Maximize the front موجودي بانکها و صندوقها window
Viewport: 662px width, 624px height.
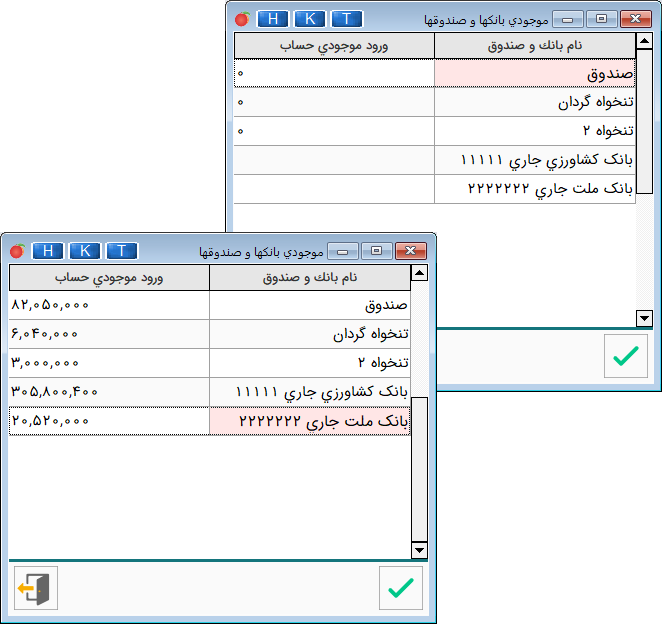[x=377, y=250]
